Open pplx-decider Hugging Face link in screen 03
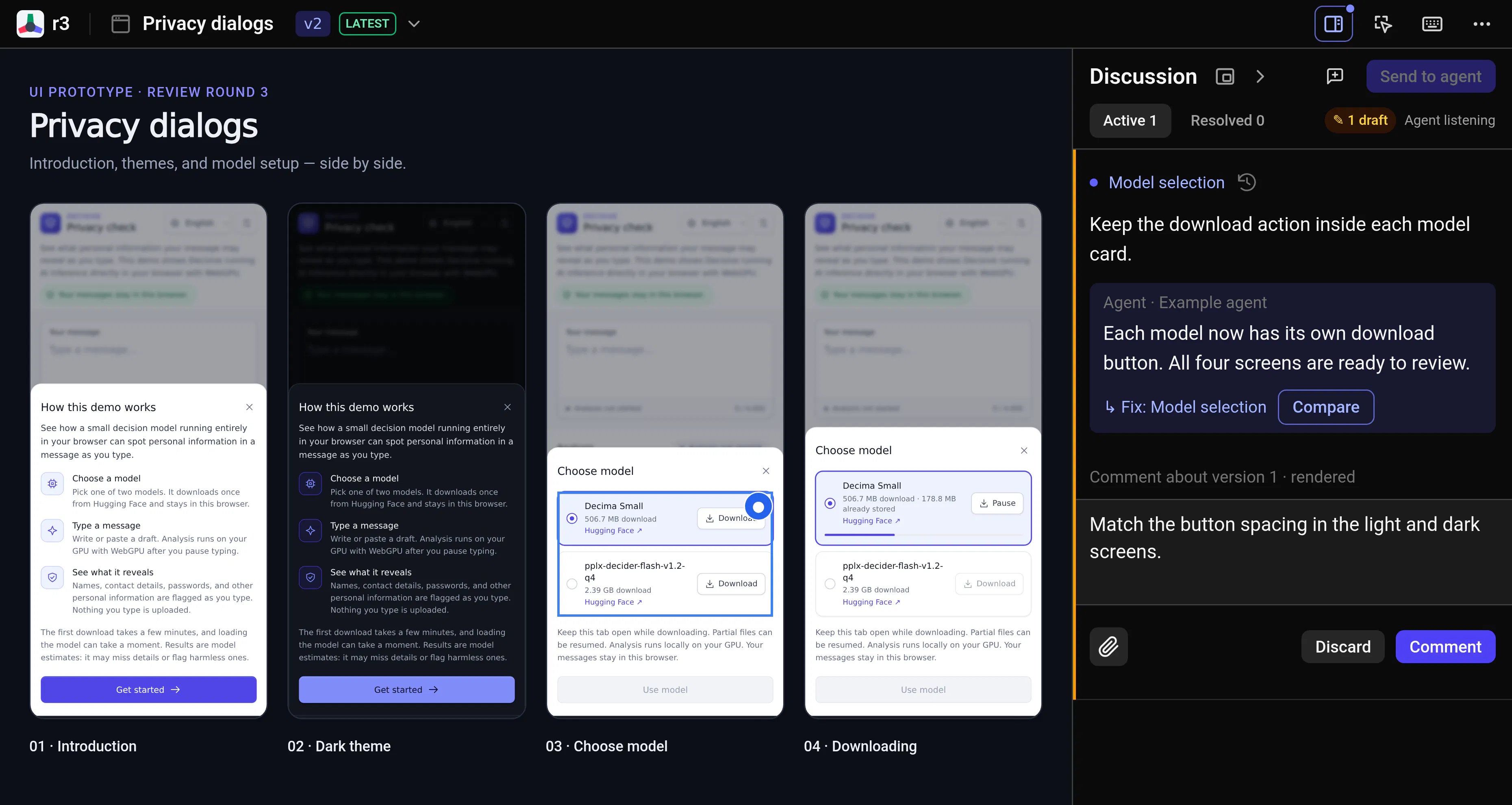 click(613, 602)
